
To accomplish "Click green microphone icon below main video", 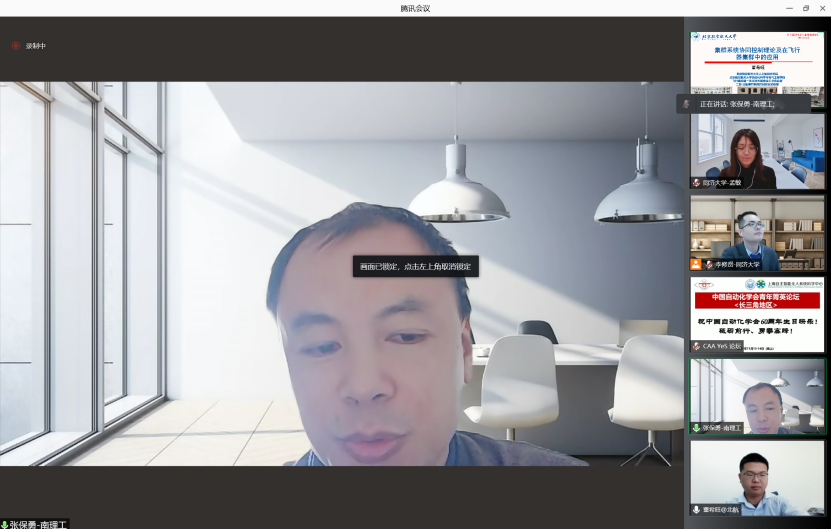I will 5,524.
